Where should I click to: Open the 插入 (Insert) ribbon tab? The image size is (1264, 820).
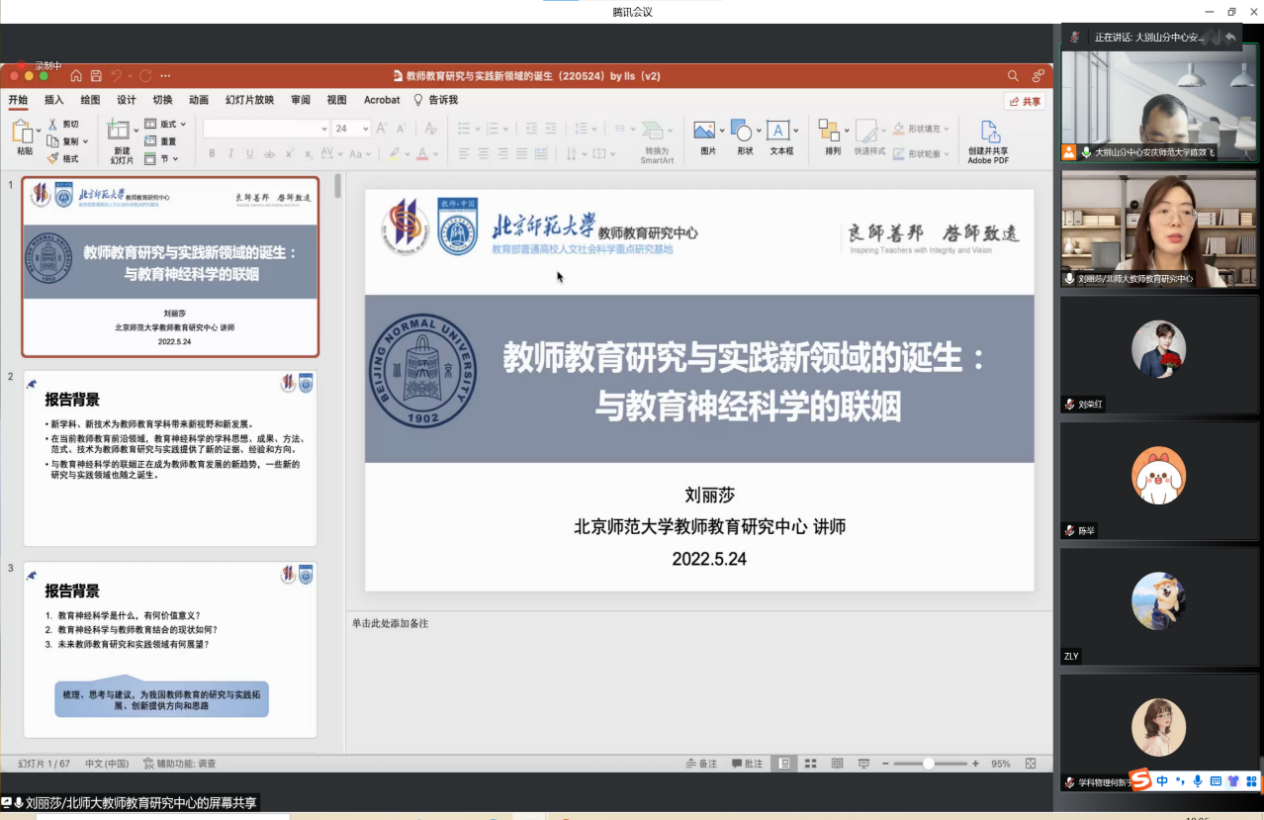coord(54,100)
